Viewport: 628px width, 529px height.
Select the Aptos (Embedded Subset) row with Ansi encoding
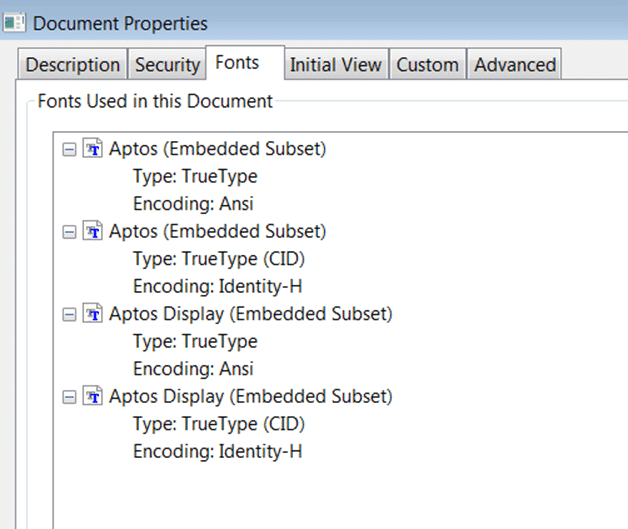click(x=217, y=149)
